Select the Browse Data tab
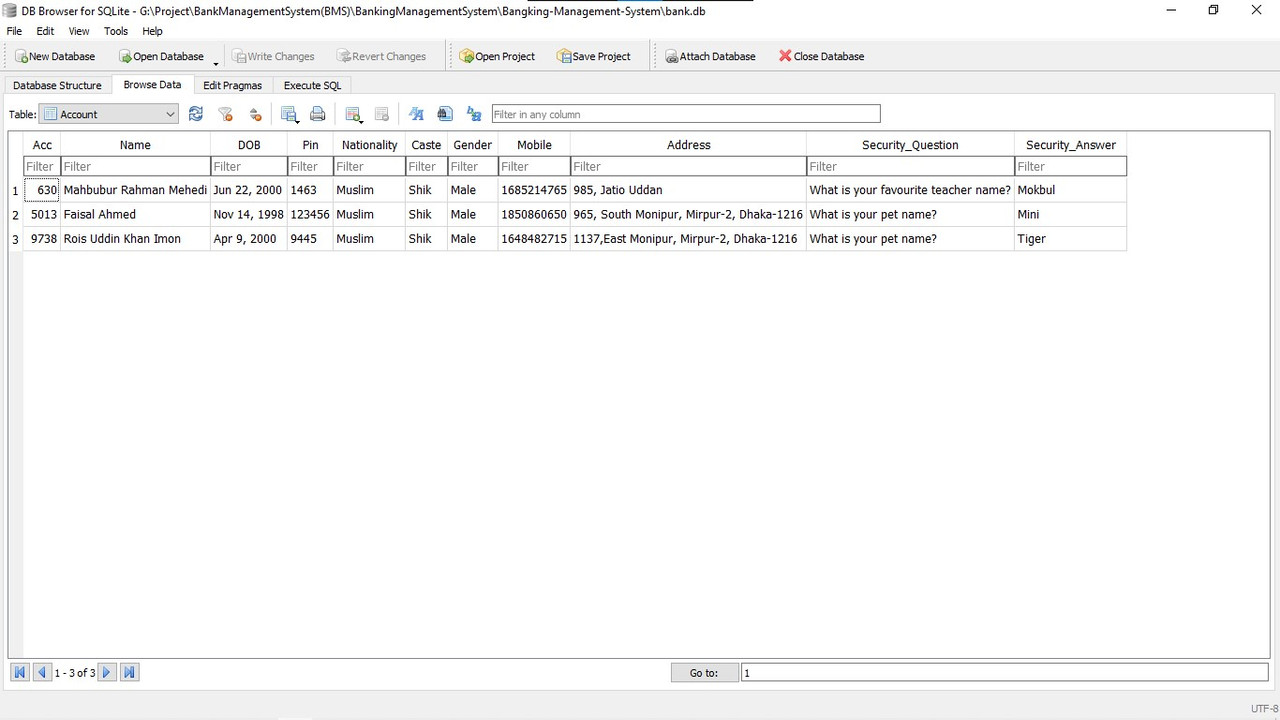This screenshot has height=720, width=1280. coord(152,85)
